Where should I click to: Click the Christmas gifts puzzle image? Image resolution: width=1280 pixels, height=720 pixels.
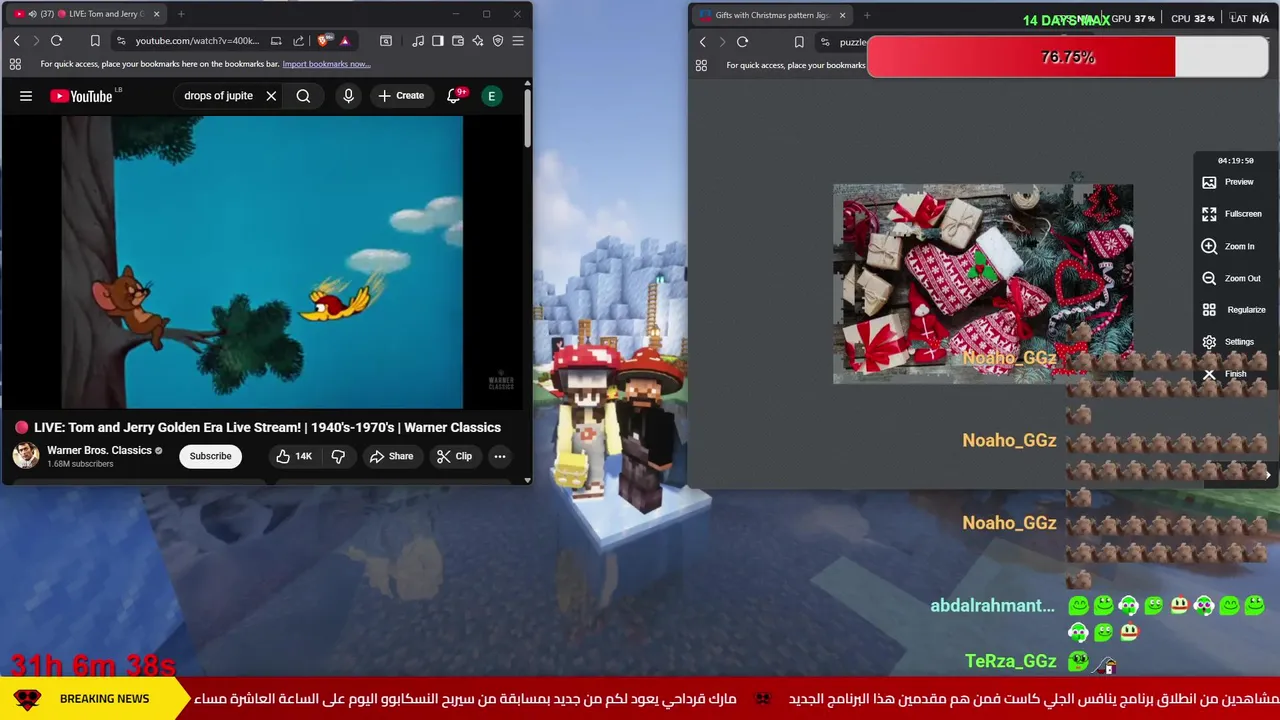click(x=983, y=283)
